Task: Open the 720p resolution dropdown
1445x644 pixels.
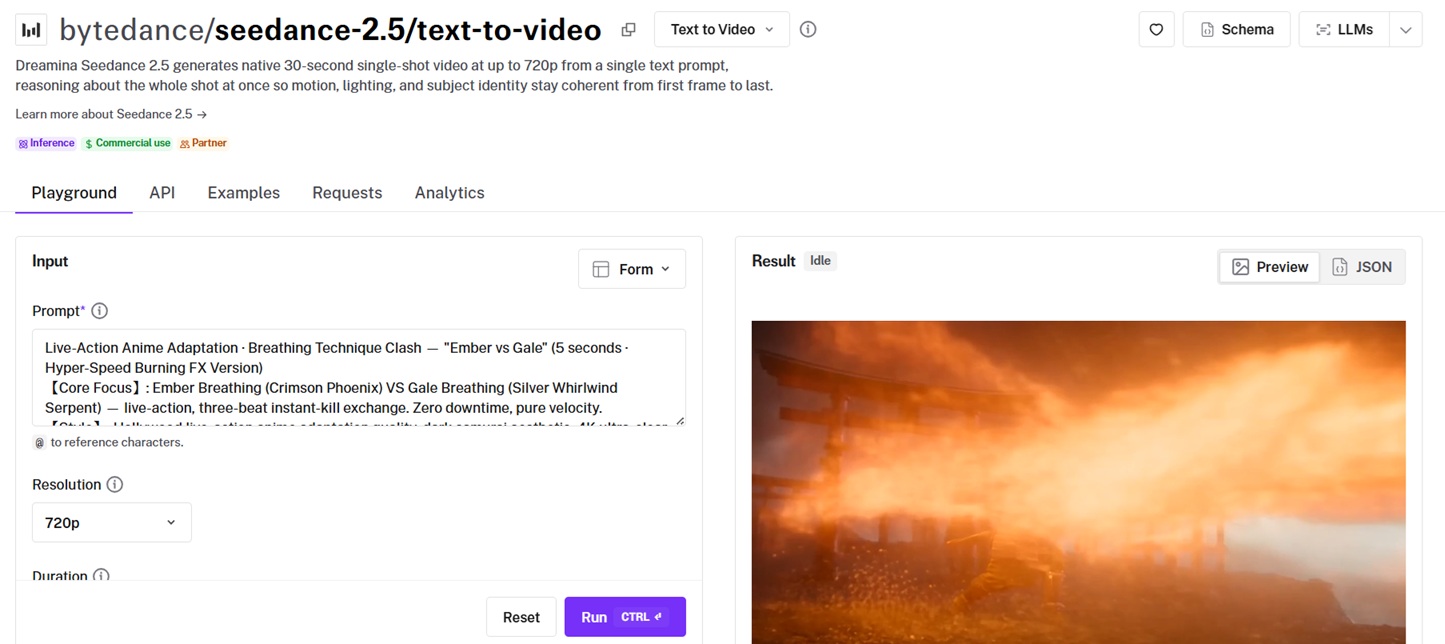Action: click(112, 522)
